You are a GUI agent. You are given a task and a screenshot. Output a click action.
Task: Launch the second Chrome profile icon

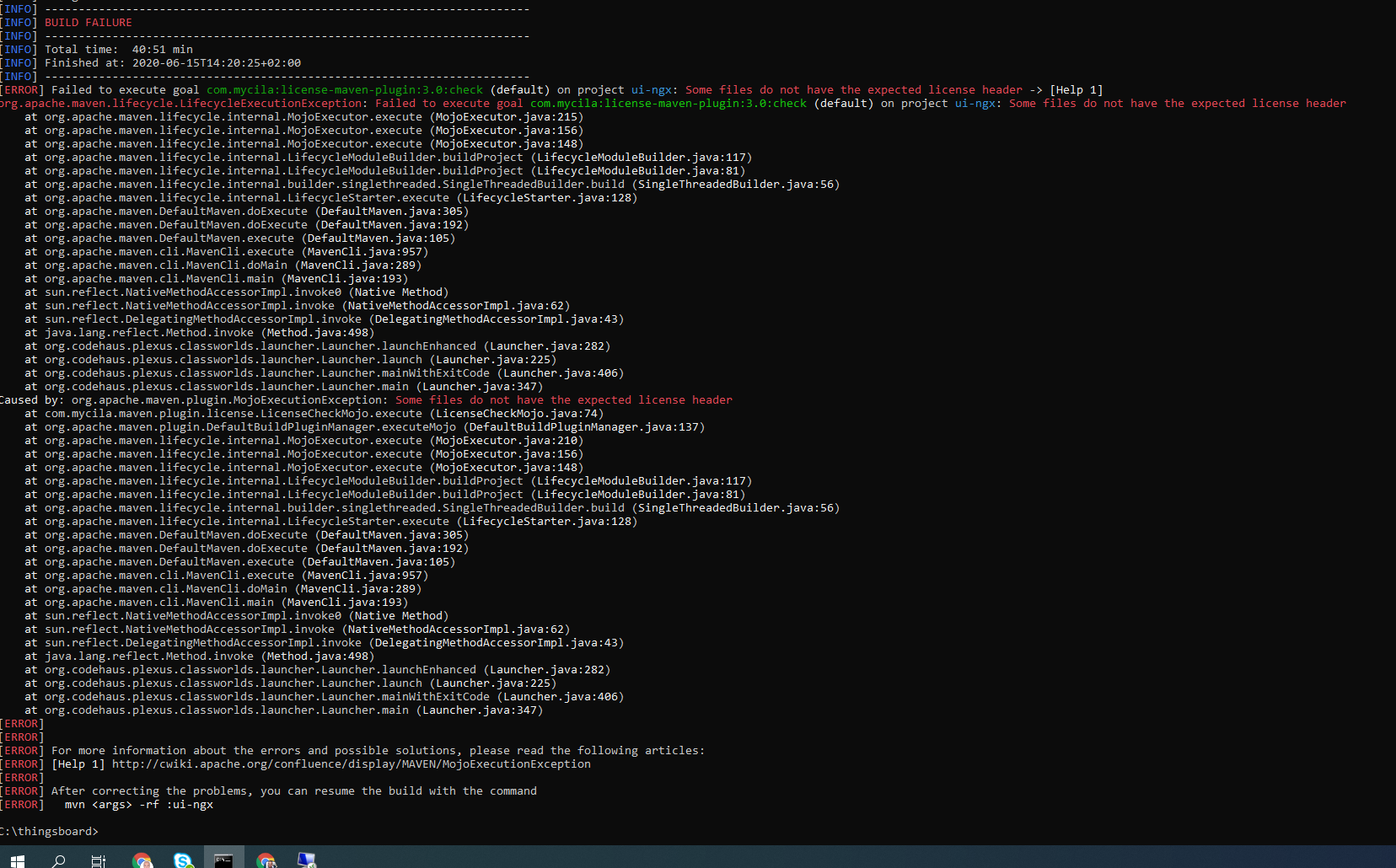click(x=266, y=860)
